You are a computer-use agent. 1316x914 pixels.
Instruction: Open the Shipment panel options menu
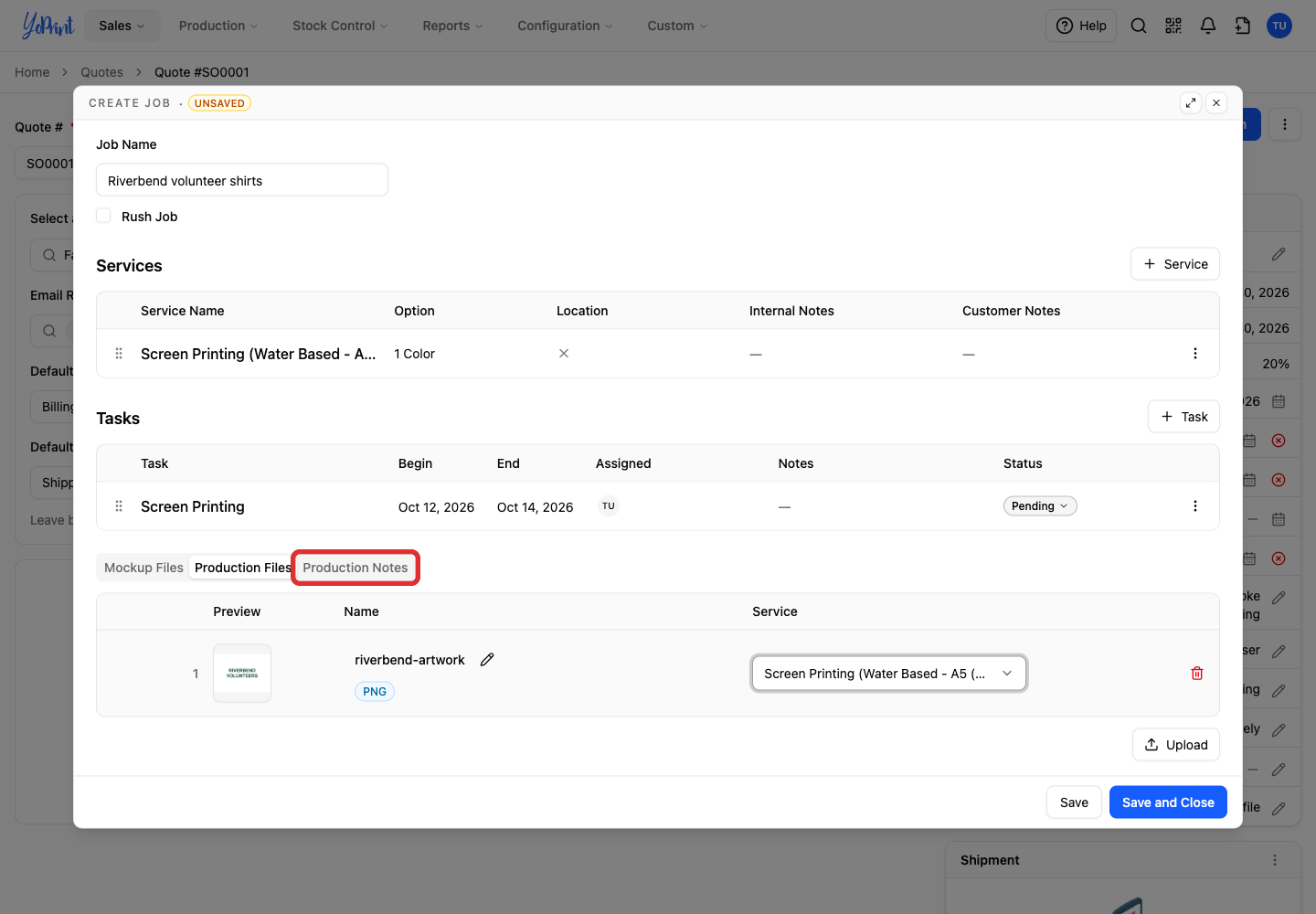click(x=1275, y=860)
